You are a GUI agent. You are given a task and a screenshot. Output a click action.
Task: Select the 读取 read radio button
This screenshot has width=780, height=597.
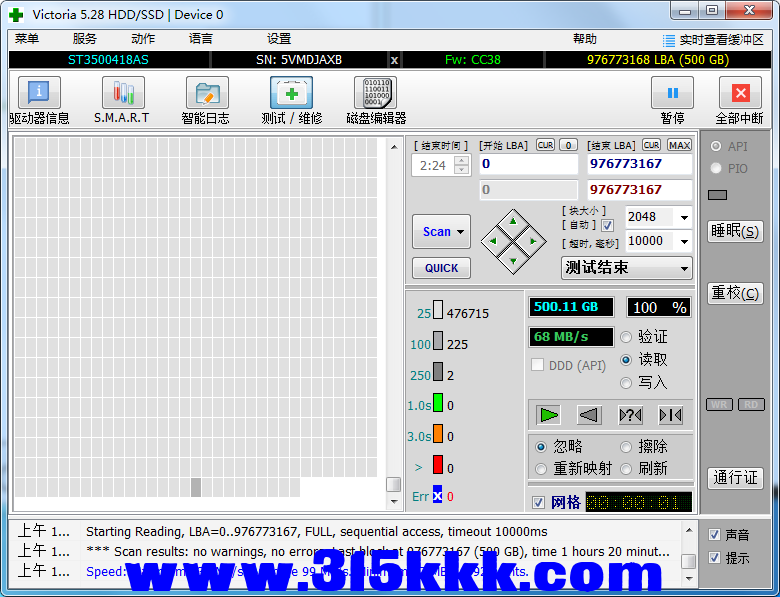point(626,360)
